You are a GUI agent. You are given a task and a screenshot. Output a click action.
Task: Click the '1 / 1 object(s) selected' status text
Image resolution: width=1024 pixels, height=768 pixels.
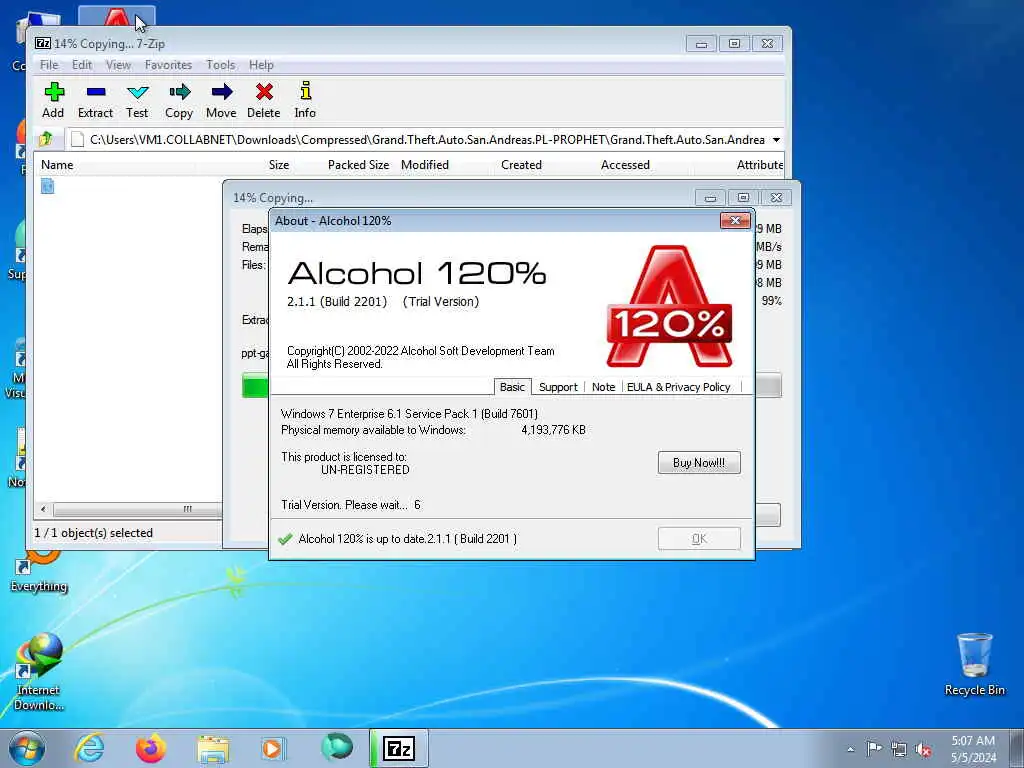click(x=93, y=533)
